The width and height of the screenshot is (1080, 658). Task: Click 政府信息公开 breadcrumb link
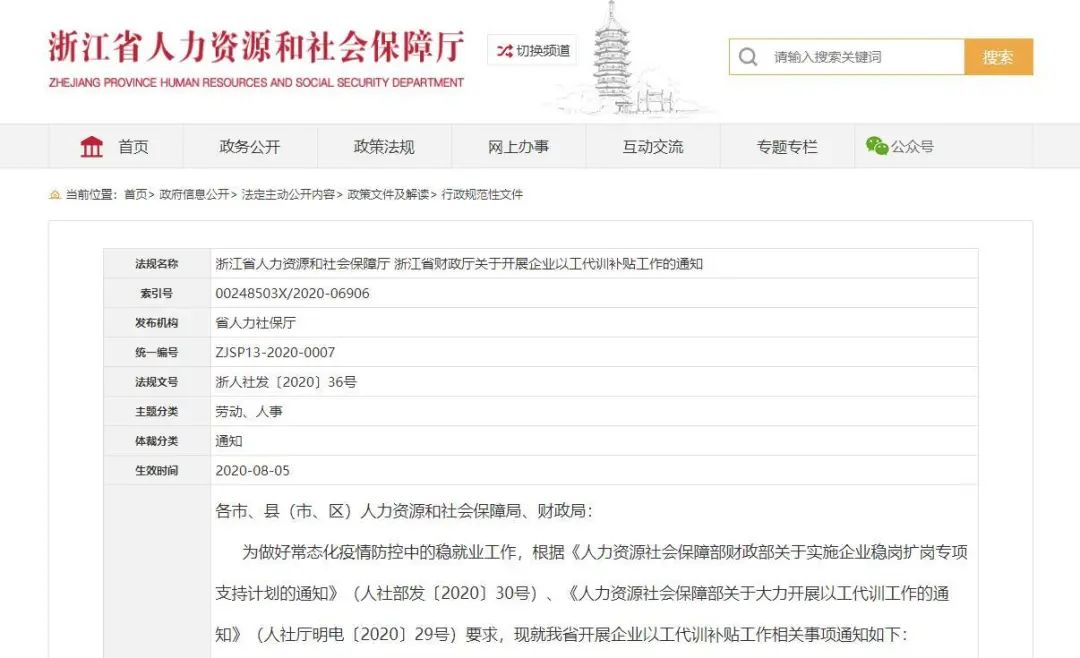click(194, 195)
